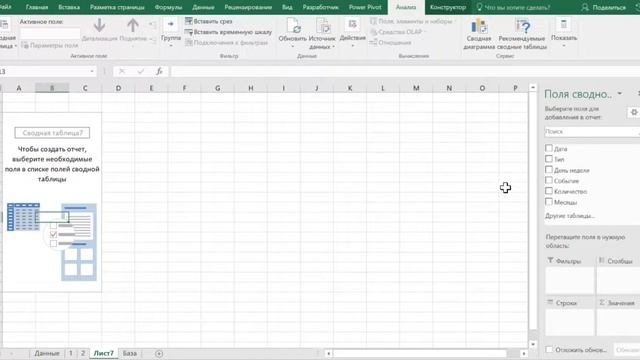Screen dimensions: 640x360
Task: Expand the Действия dropdown arrow
Action: point(353,45)
